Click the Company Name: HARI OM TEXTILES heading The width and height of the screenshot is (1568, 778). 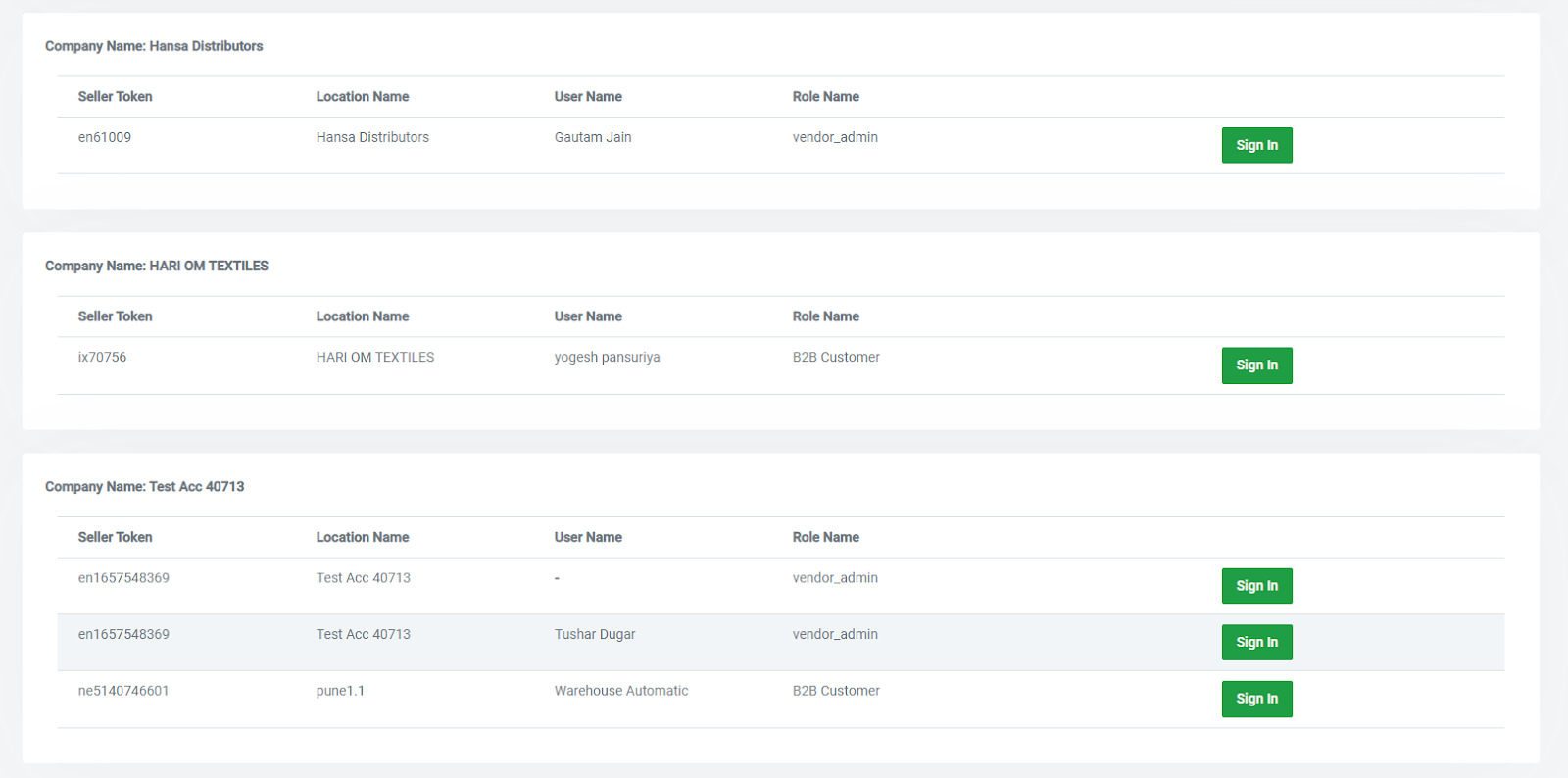point(157,266)
